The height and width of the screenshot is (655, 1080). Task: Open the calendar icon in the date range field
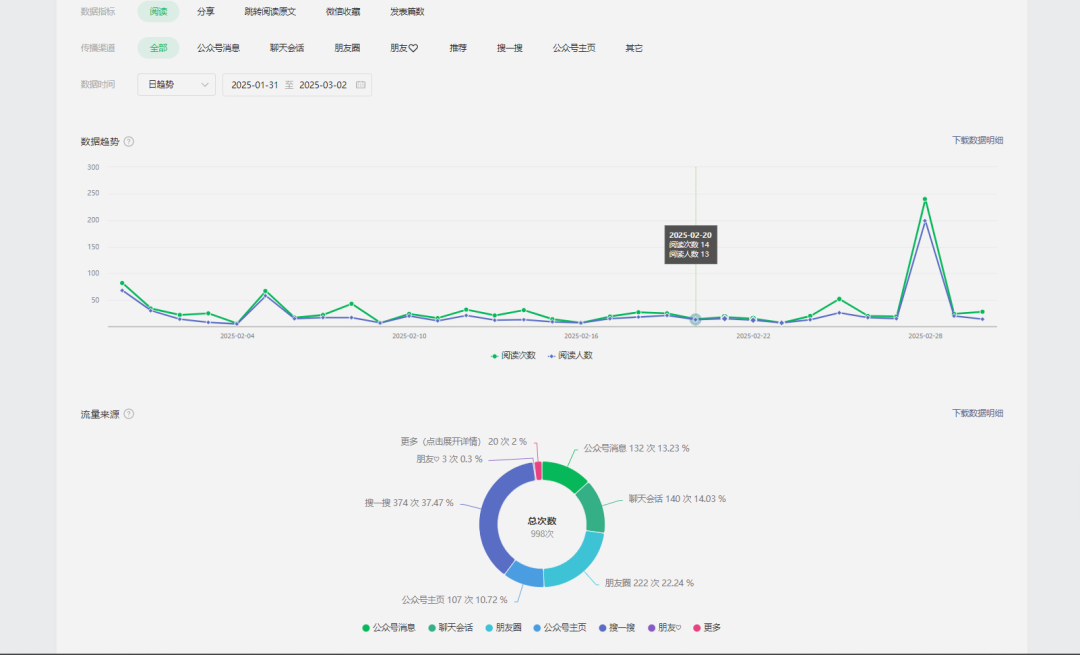360,85
